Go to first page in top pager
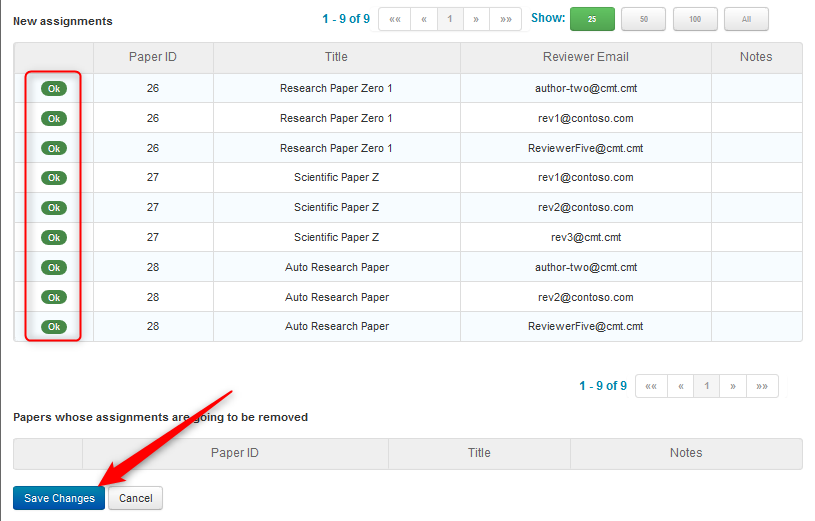The width and height of the screenshot is (815, 521). tap(395, 19)
